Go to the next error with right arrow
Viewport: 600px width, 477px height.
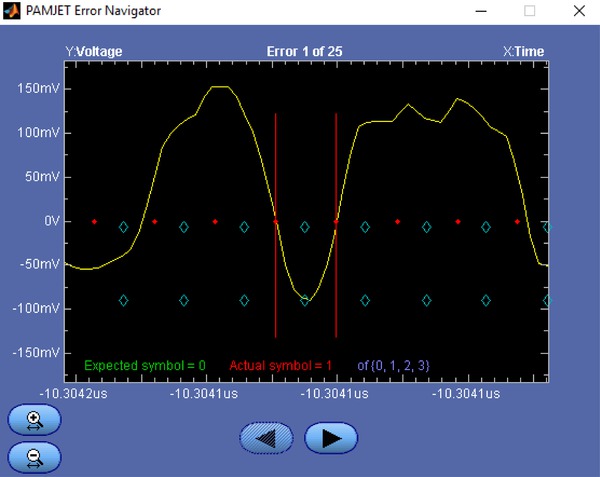331,438
